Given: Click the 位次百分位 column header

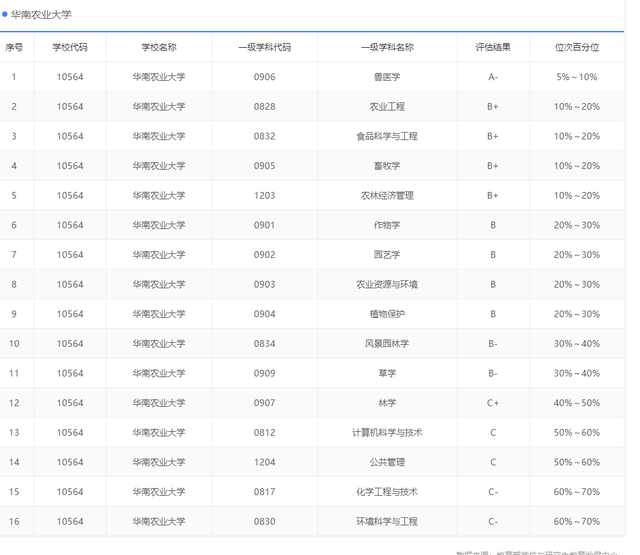Looking at the screenshot, I should (577, 47).
